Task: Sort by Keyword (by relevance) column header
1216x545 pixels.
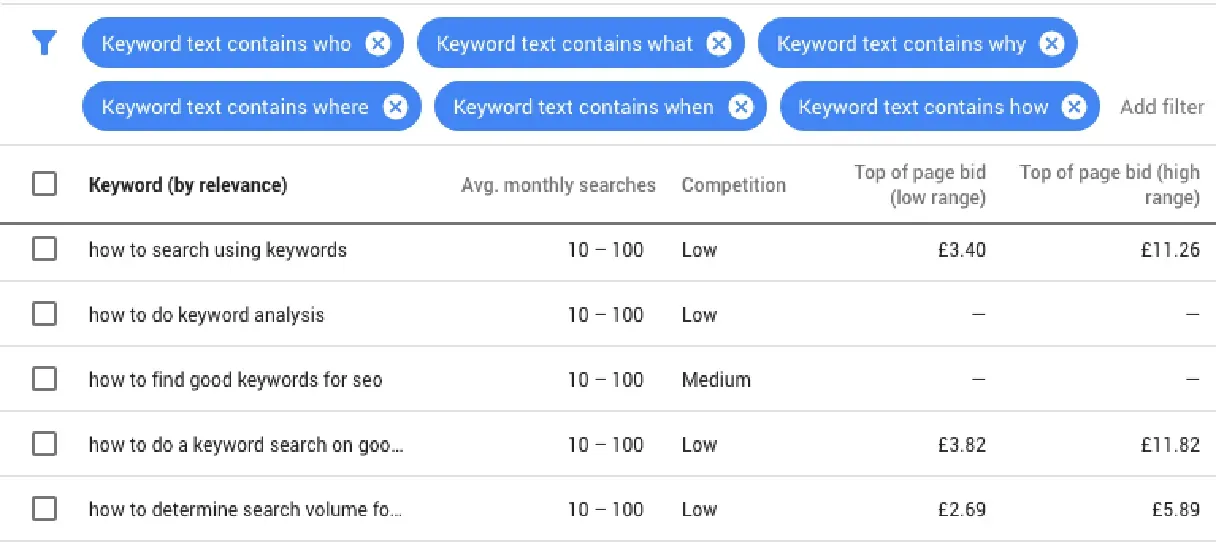Action: point(188,185)
